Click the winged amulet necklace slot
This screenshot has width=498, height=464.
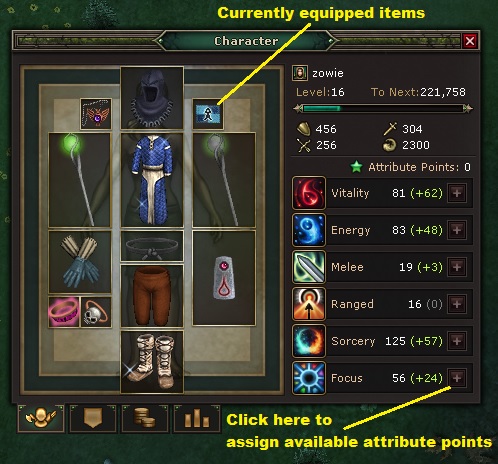[x=96, y=114]
